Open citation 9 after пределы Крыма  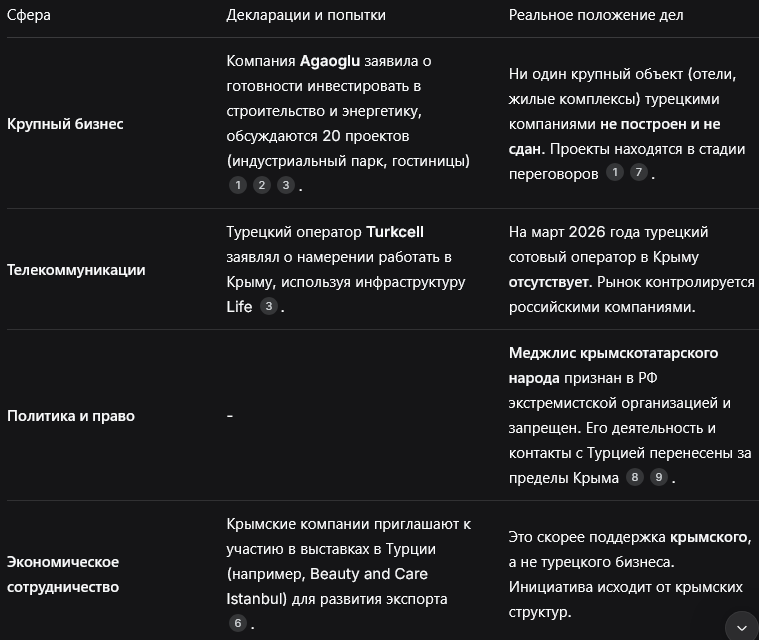(659, 477)
